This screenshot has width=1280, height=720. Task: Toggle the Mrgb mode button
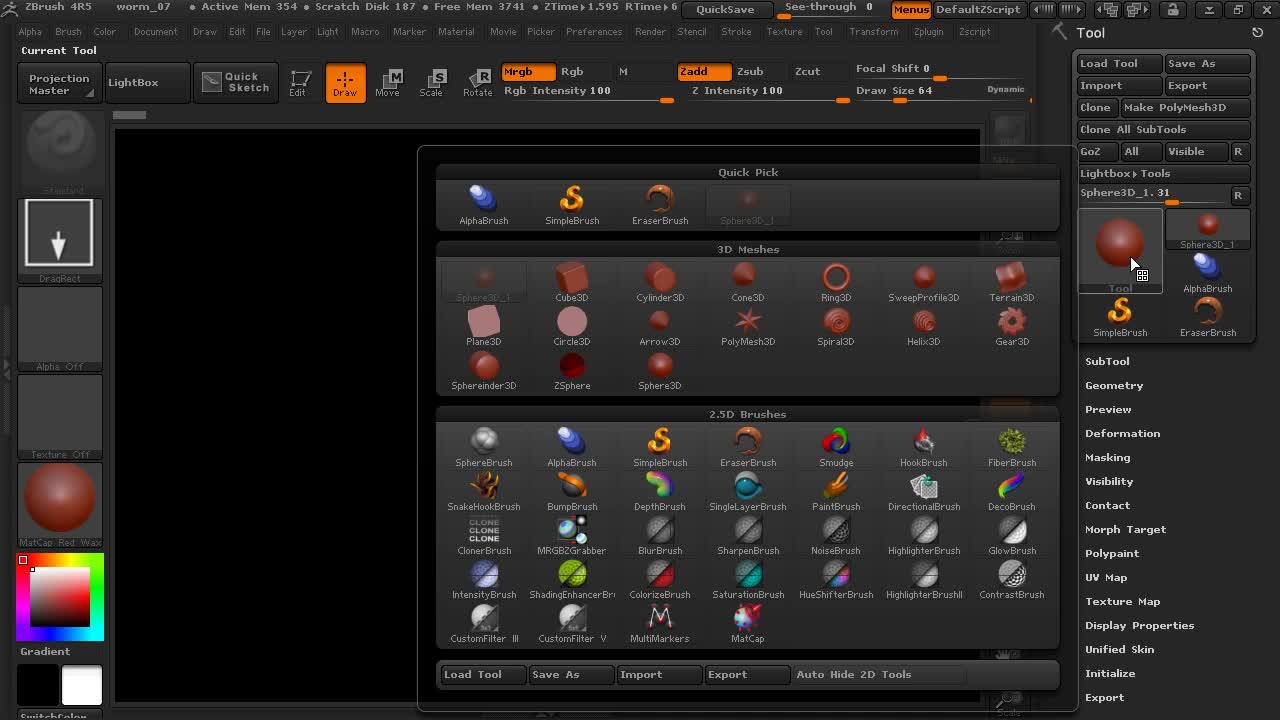pos(528,72)
